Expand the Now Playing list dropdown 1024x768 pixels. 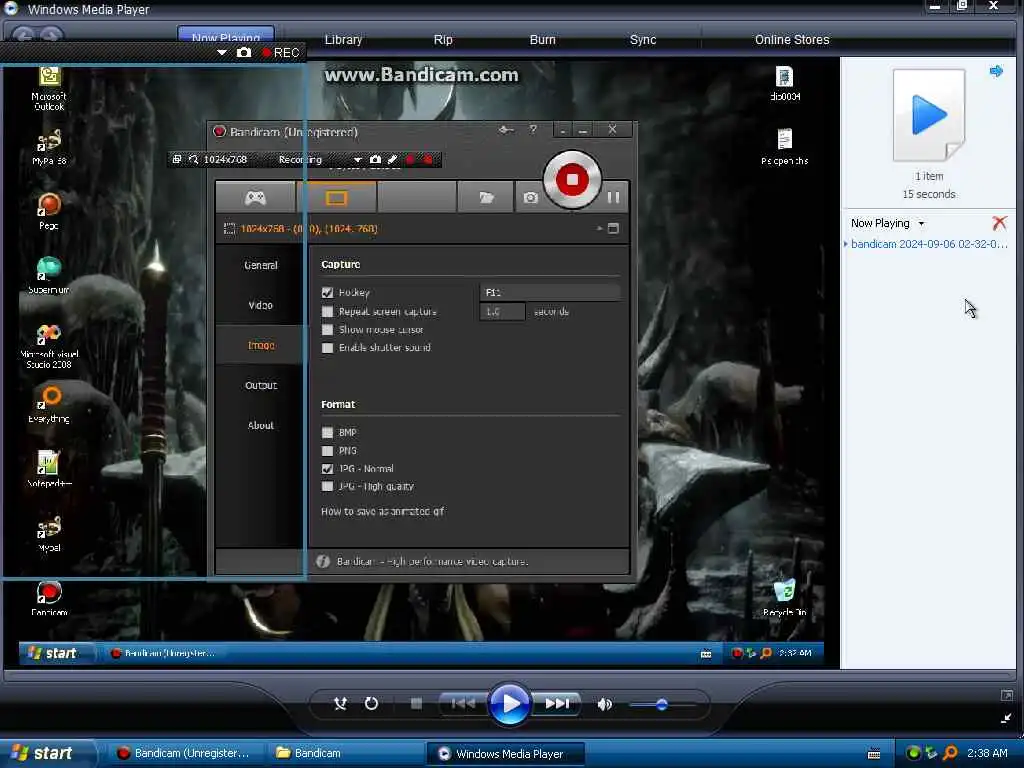click(x=921, y=223)
